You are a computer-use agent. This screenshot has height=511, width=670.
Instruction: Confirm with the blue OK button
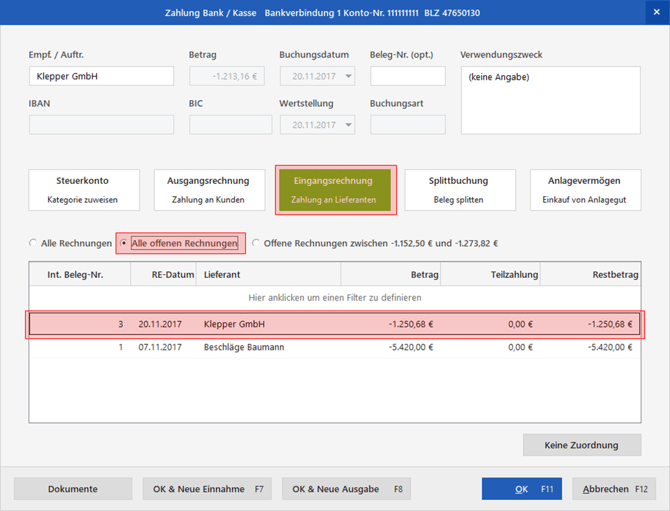[521, 489]
